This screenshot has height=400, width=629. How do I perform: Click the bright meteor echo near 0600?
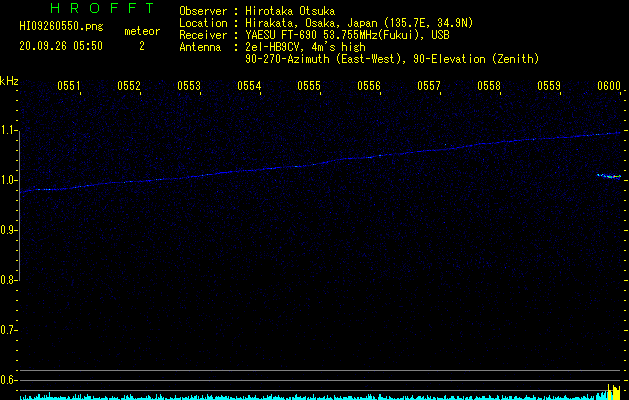pos(609,176)
